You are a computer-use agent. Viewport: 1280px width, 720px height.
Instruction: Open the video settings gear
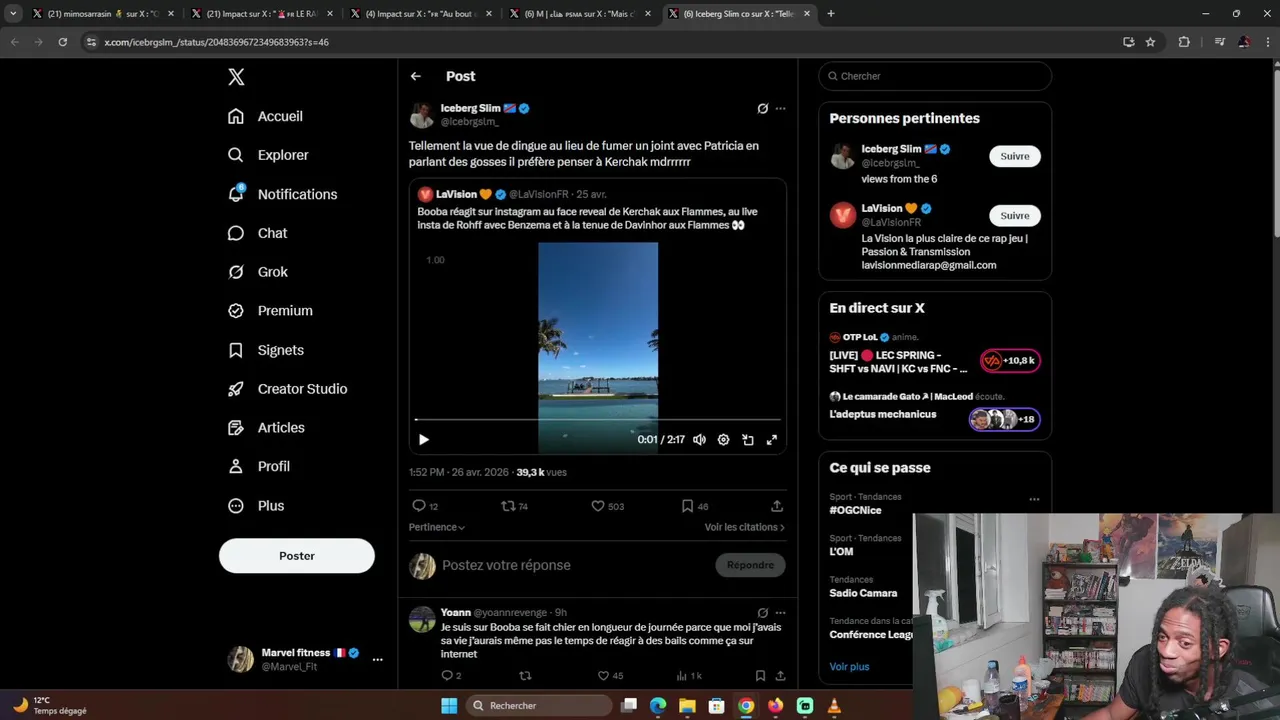coord(723,440)
